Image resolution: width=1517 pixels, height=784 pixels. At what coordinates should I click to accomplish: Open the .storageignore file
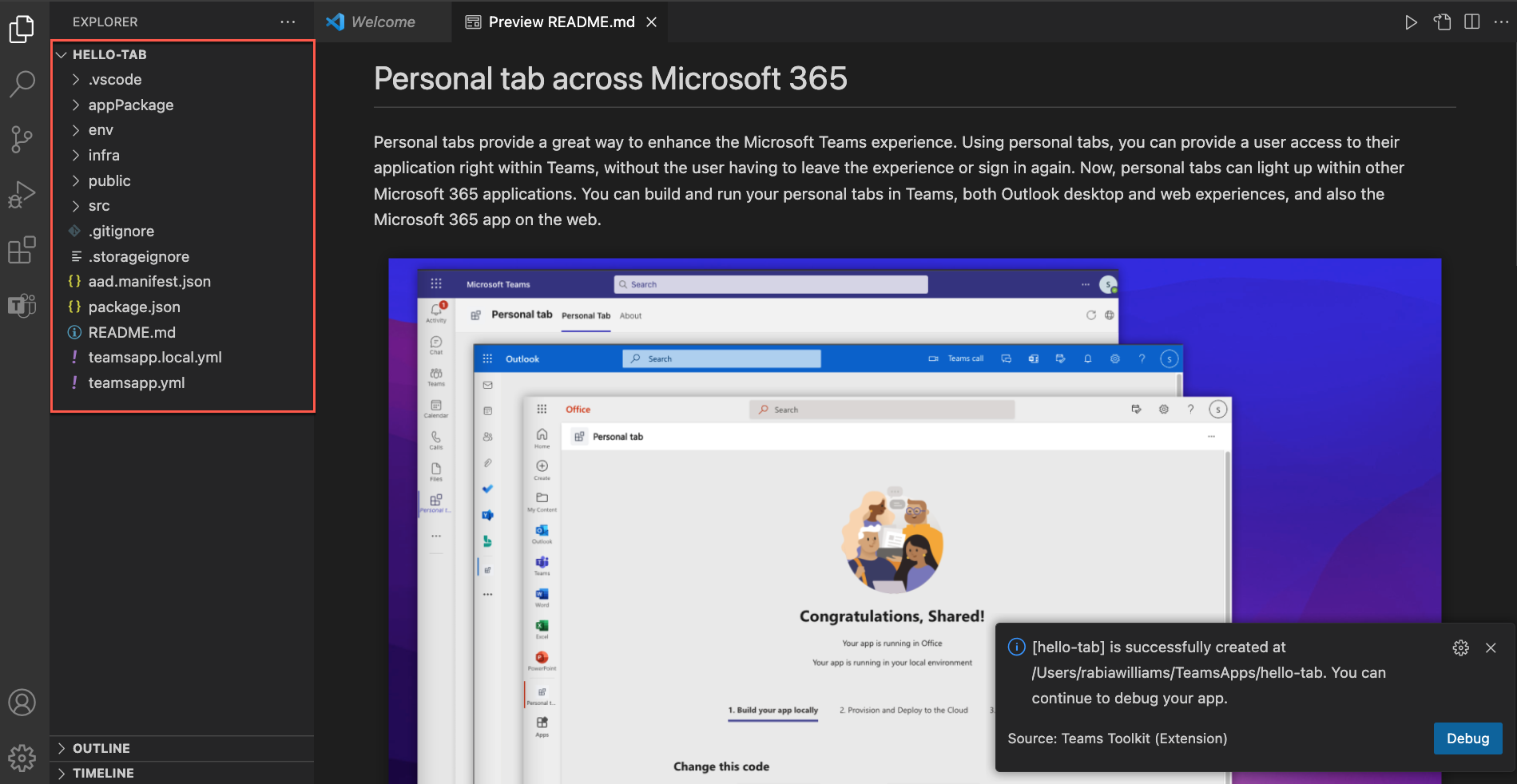(183, 256)
